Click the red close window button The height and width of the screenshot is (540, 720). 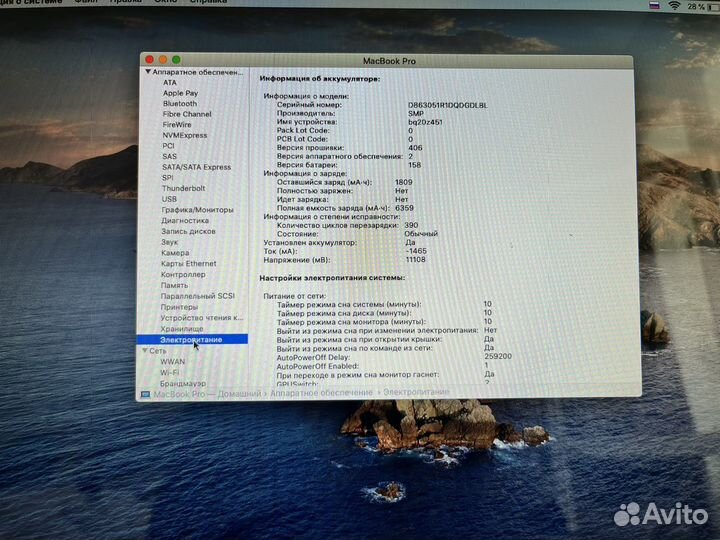150,60
